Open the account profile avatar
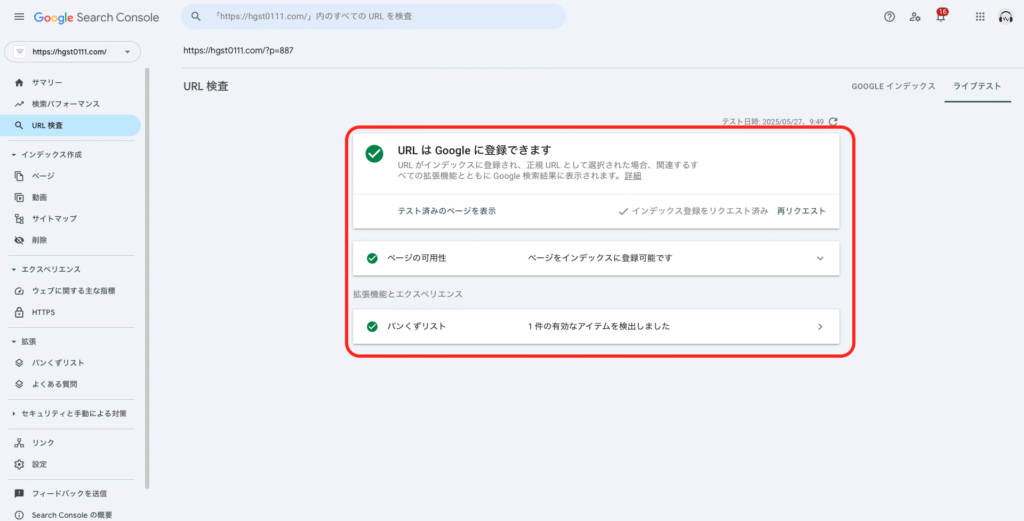The height and width of the screenshot is (521, 1024). pos(1006,17)
